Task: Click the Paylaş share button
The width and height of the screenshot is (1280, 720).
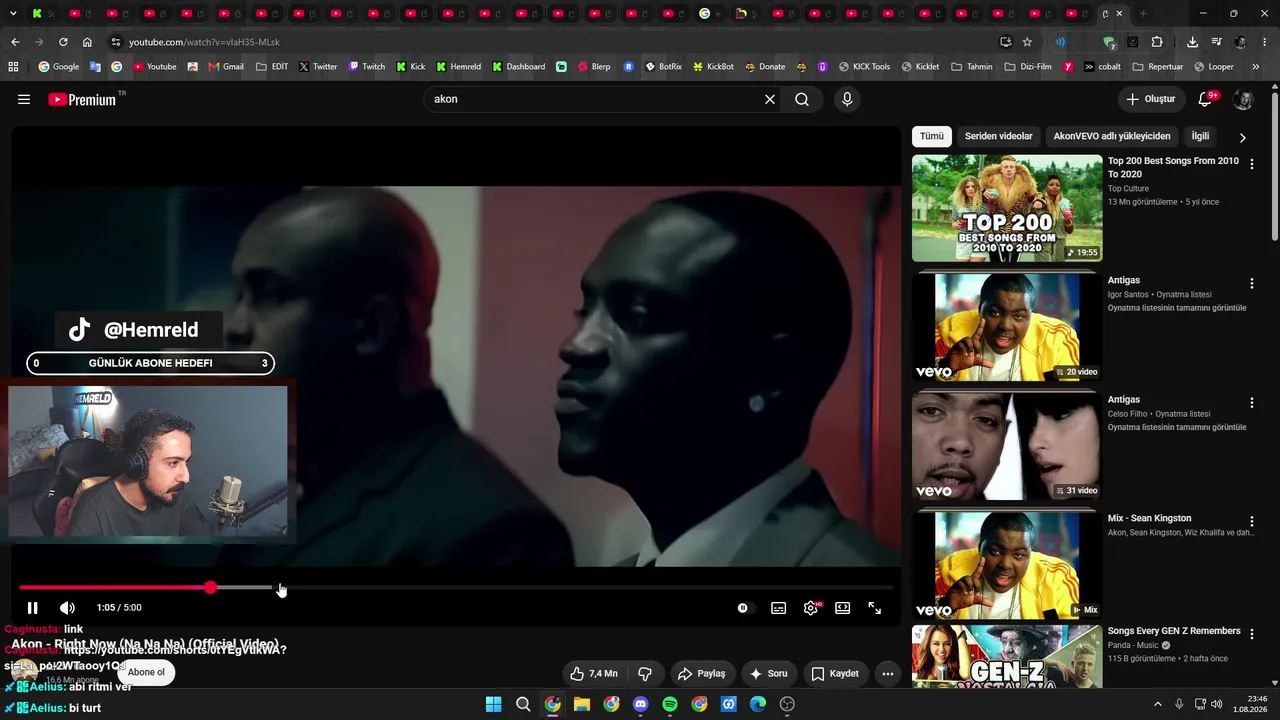Action: (x=701, y=674)
